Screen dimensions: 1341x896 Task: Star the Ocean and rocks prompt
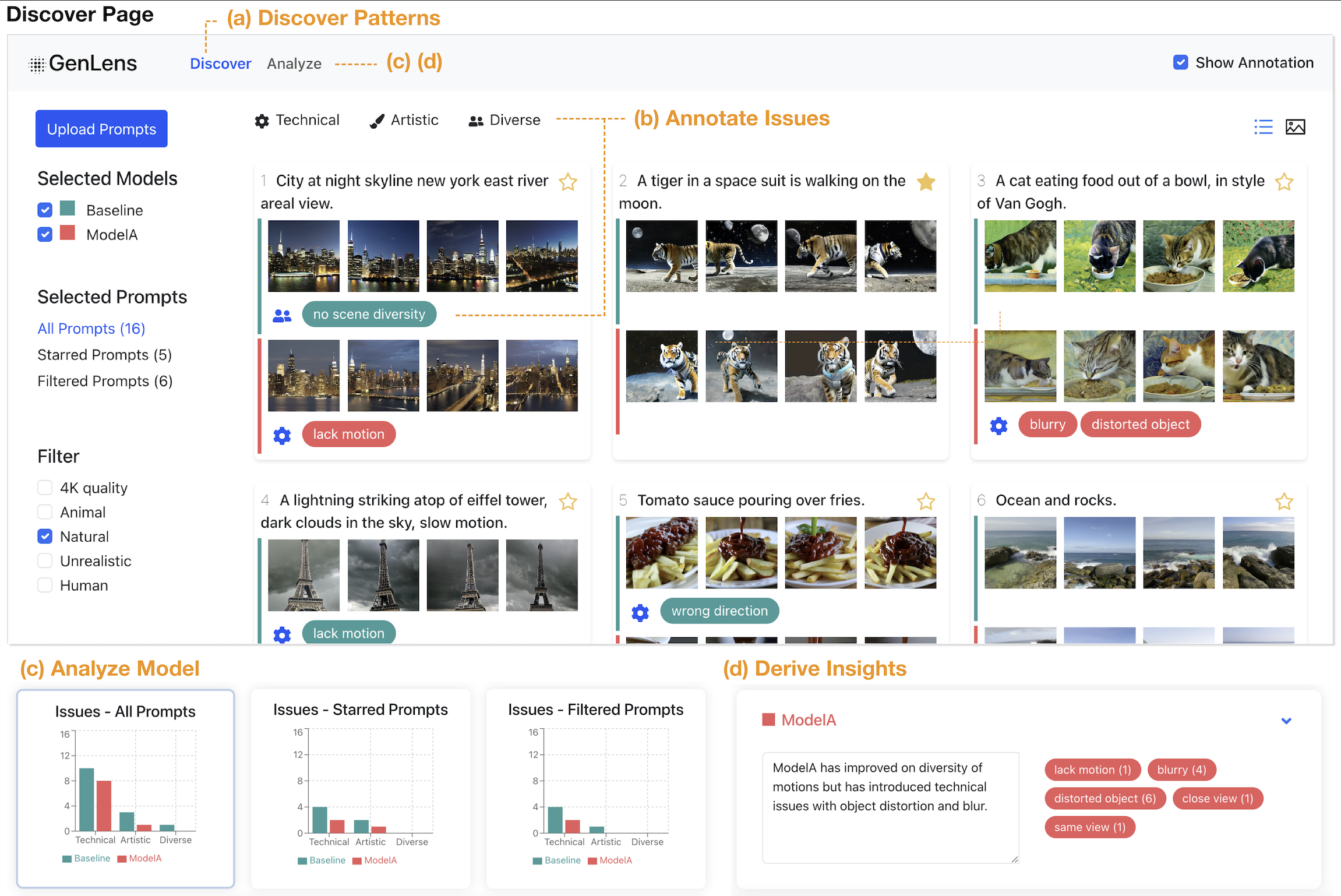(1284, 501)
